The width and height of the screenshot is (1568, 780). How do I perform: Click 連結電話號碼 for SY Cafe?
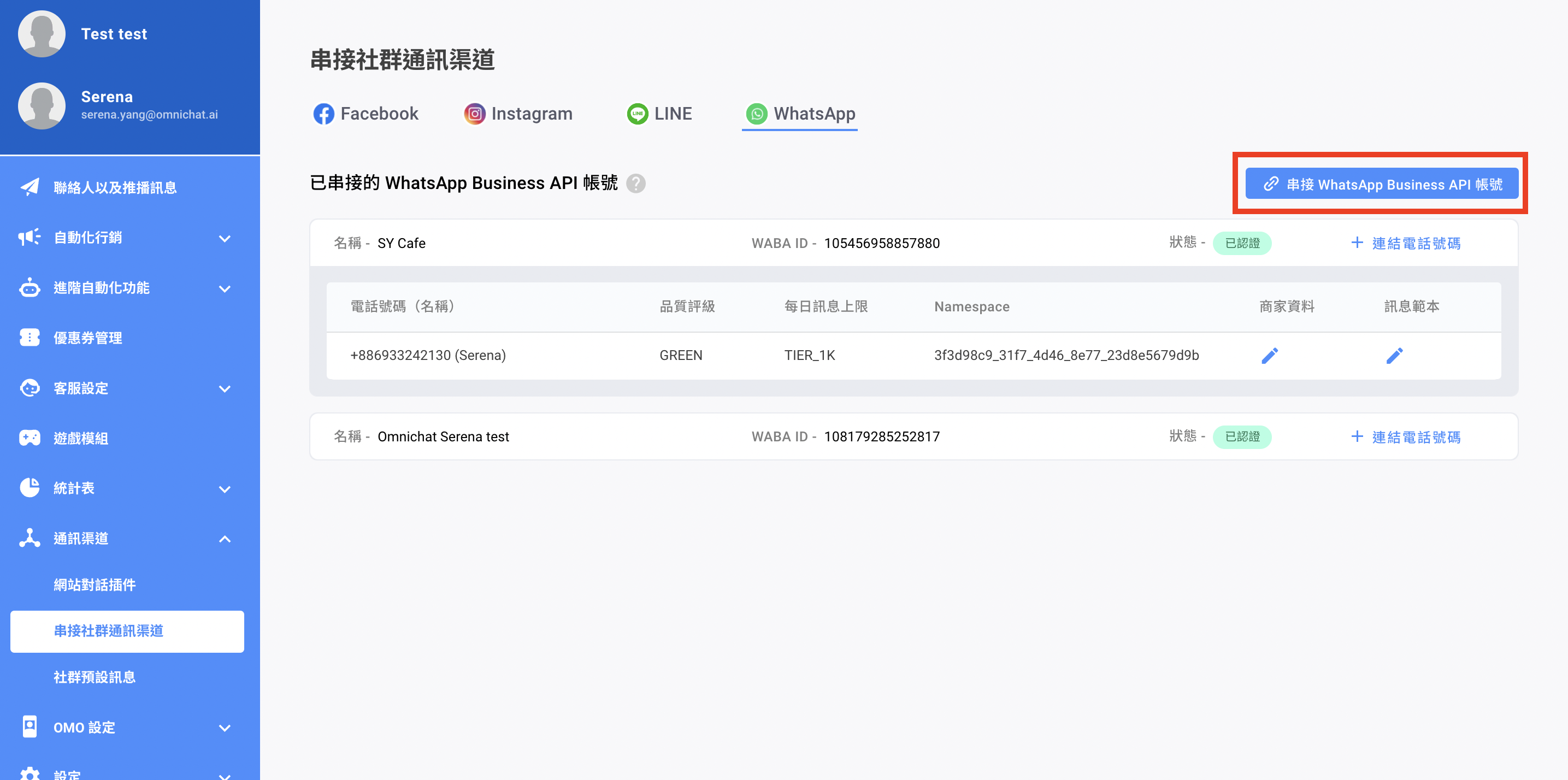point(1406,244)
